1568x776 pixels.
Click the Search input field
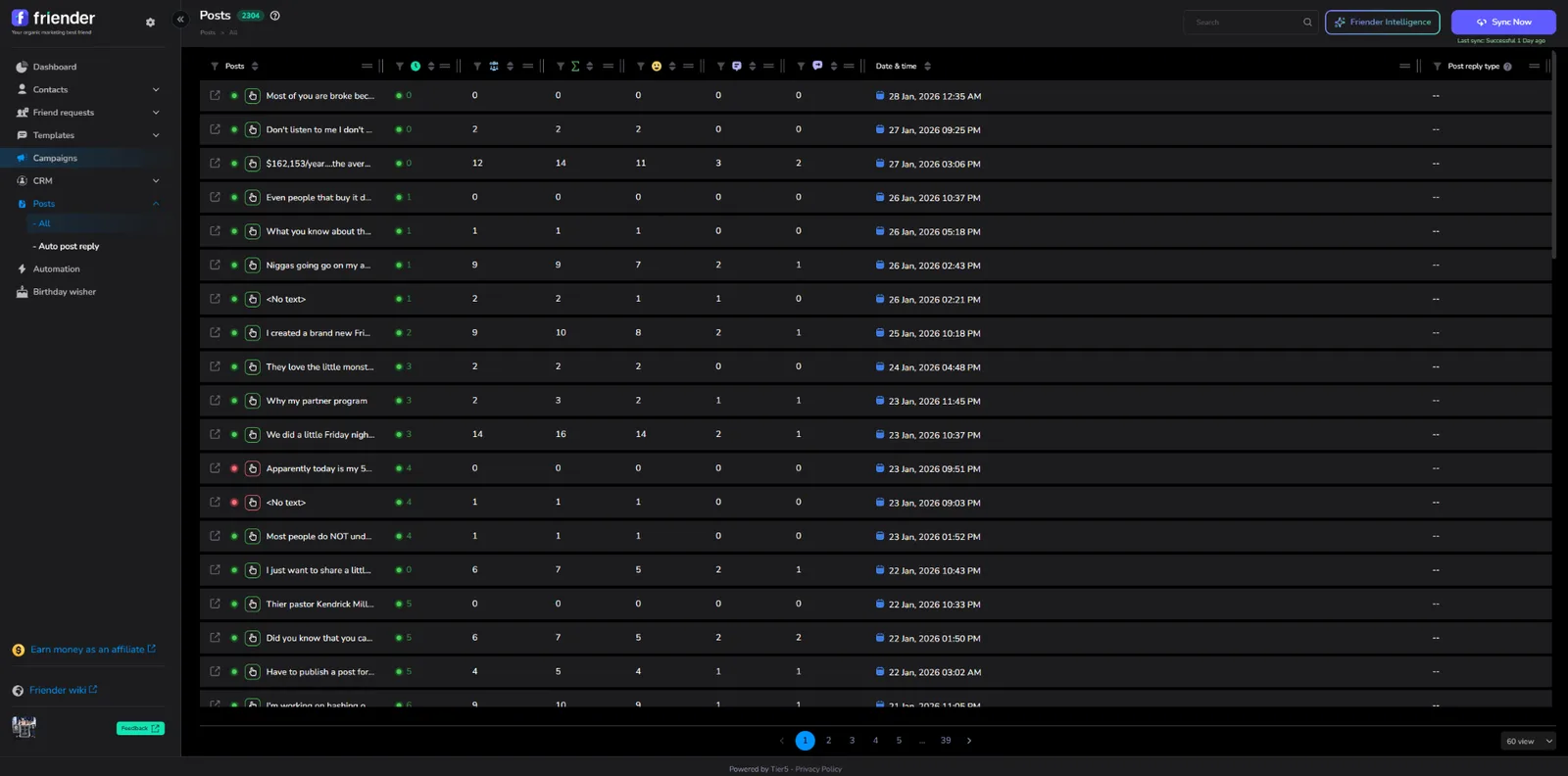[1249, 23]
